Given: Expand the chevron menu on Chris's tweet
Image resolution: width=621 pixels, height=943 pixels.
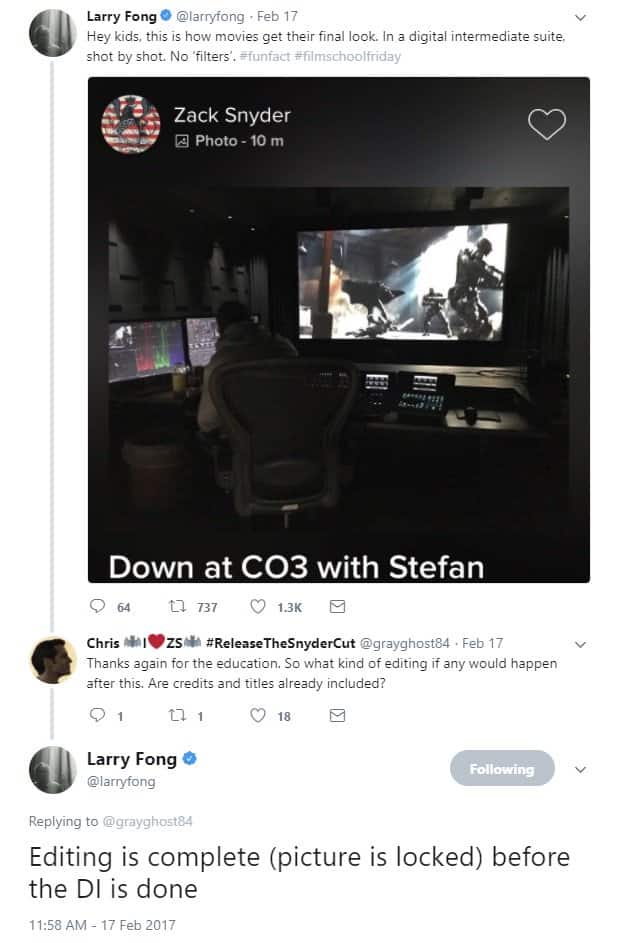Looking at the screenshot, I should click(x=580, y=645).
